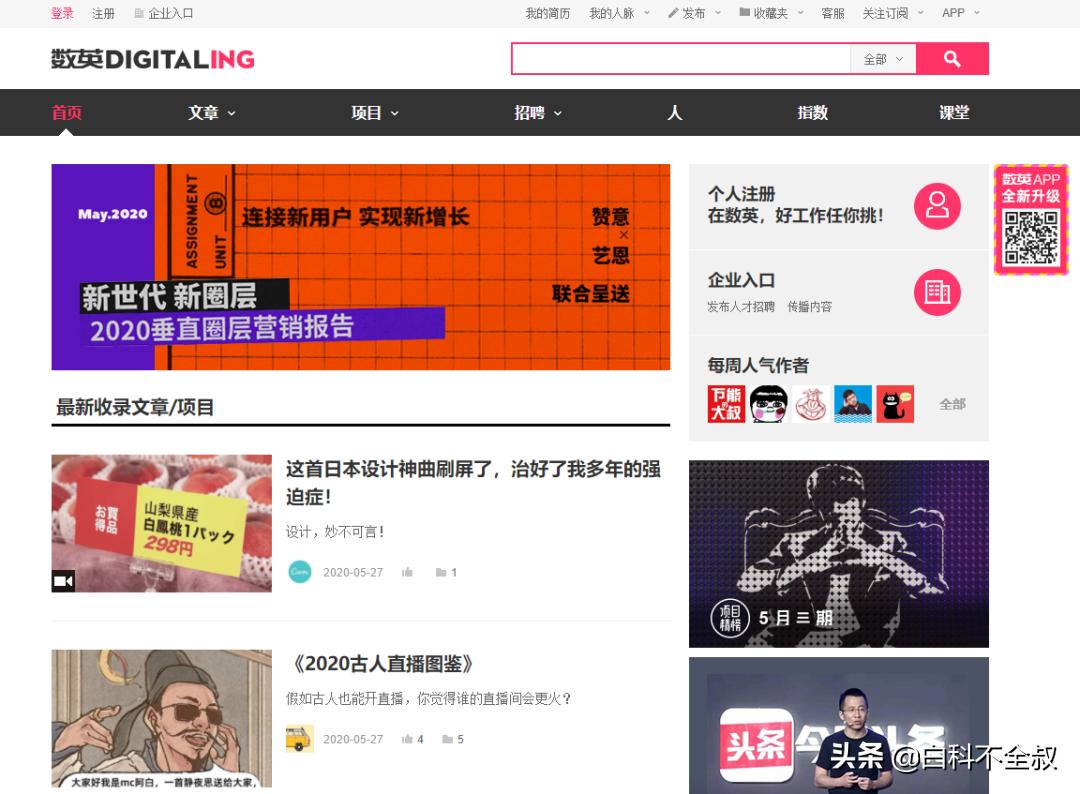Open the 指数 section from navigation
The width and height of the screenshot is (1080, 794).
pos(812,113)
